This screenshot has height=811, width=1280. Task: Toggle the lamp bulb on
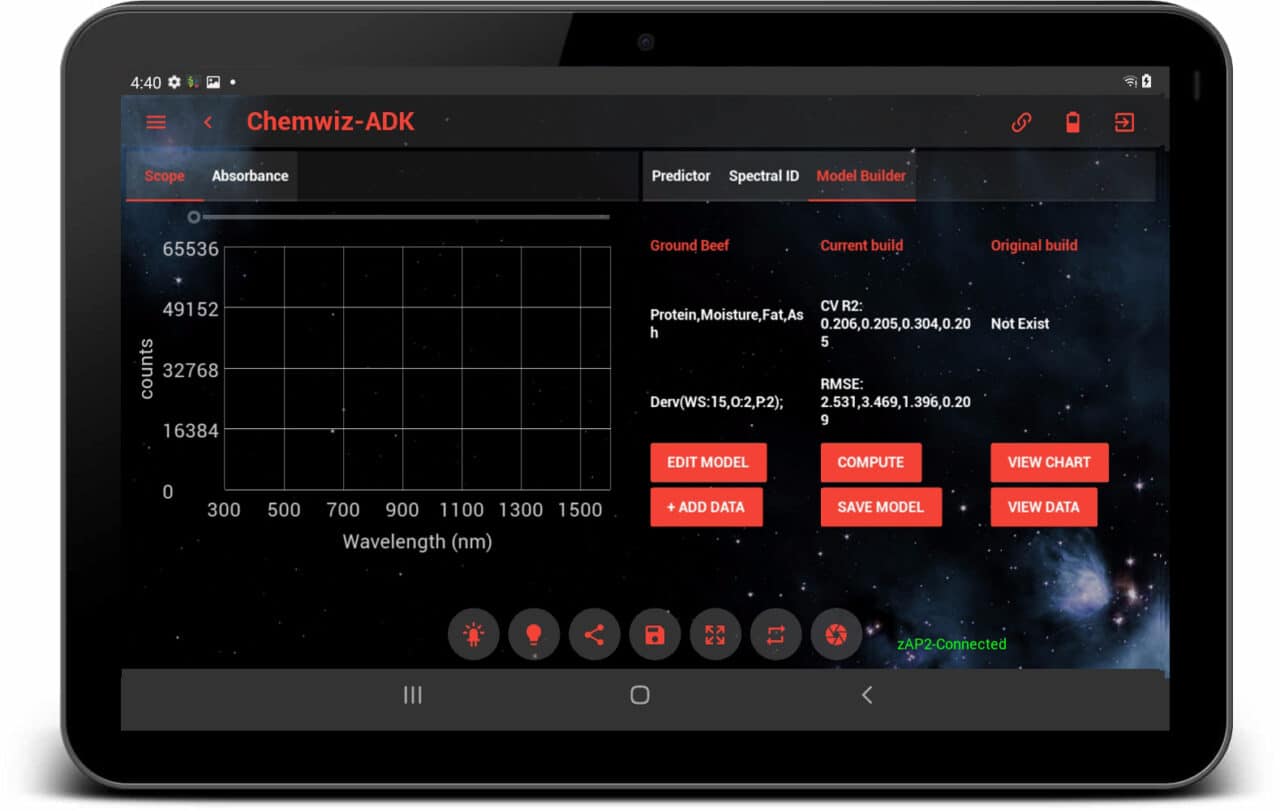534,634
